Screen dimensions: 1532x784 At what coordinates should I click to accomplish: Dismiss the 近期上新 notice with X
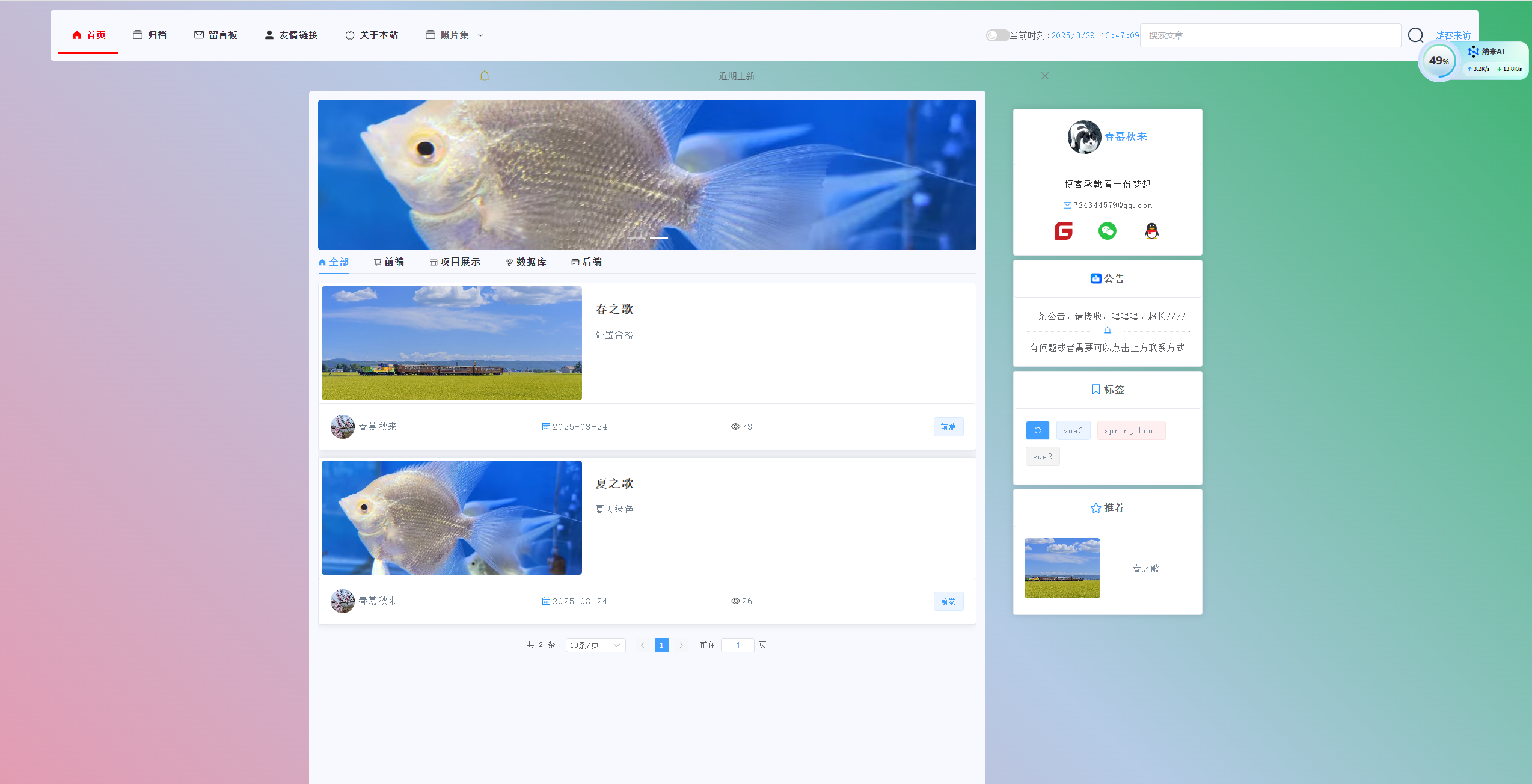tap(1045, 76)
